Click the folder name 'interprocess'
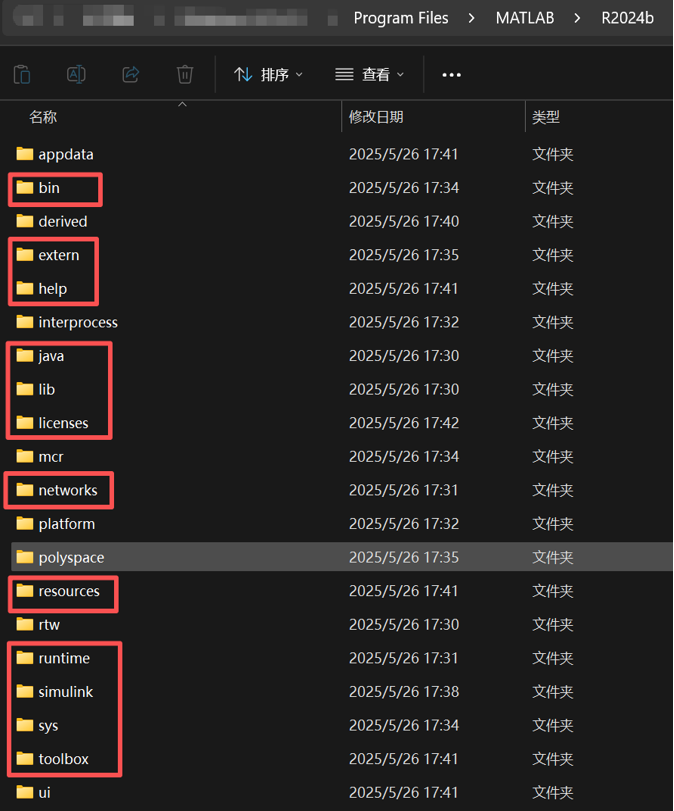 [x=78, y=323]
